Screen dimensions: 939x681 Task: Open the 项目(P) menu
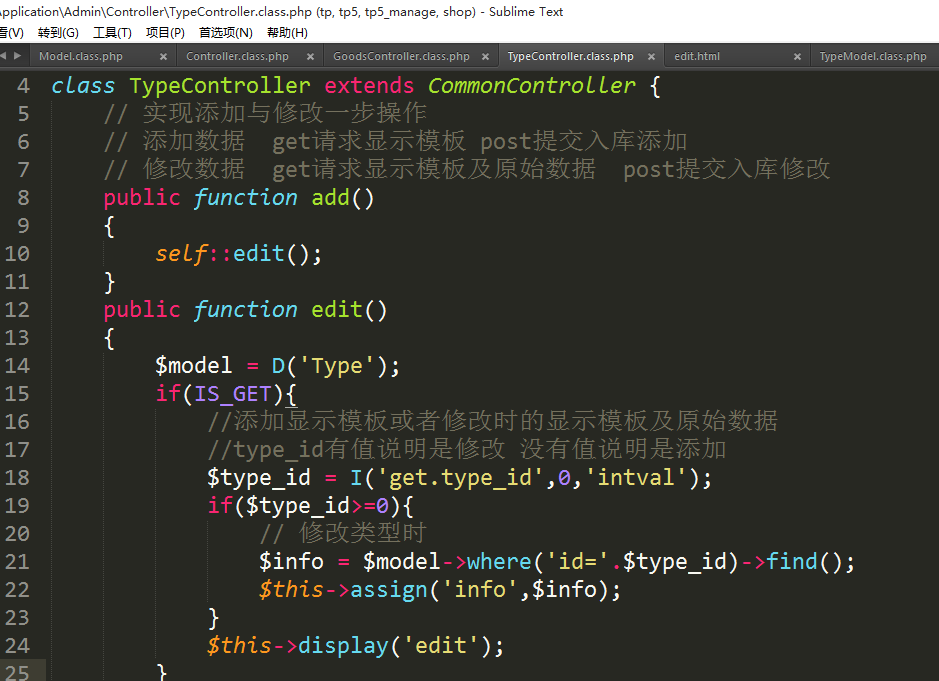click(x=165, y=33)
